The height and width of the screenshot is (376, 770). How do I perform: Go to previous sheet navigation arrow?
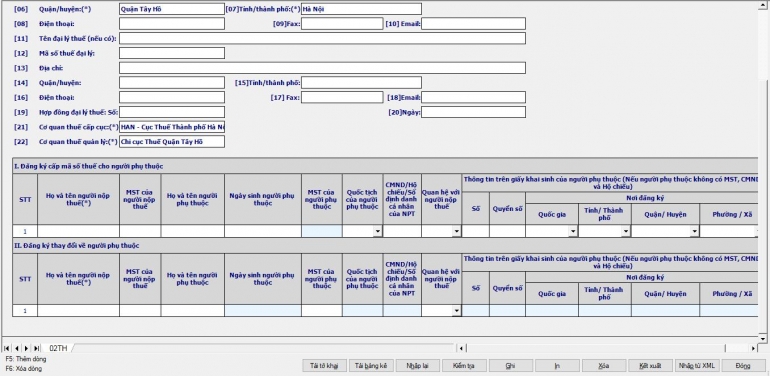[x=16, y=348]
